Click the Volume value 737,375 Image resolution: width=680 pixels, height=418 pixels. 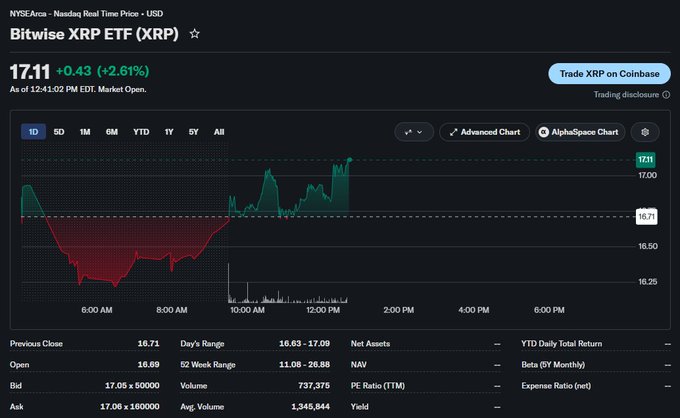tap(314, 385)
